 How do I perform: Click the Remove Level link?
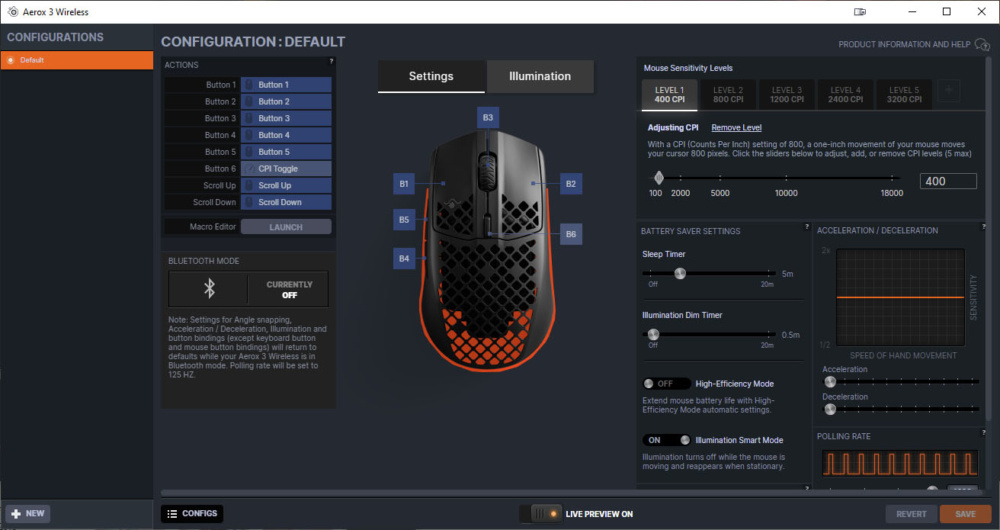tap(737, 128)
